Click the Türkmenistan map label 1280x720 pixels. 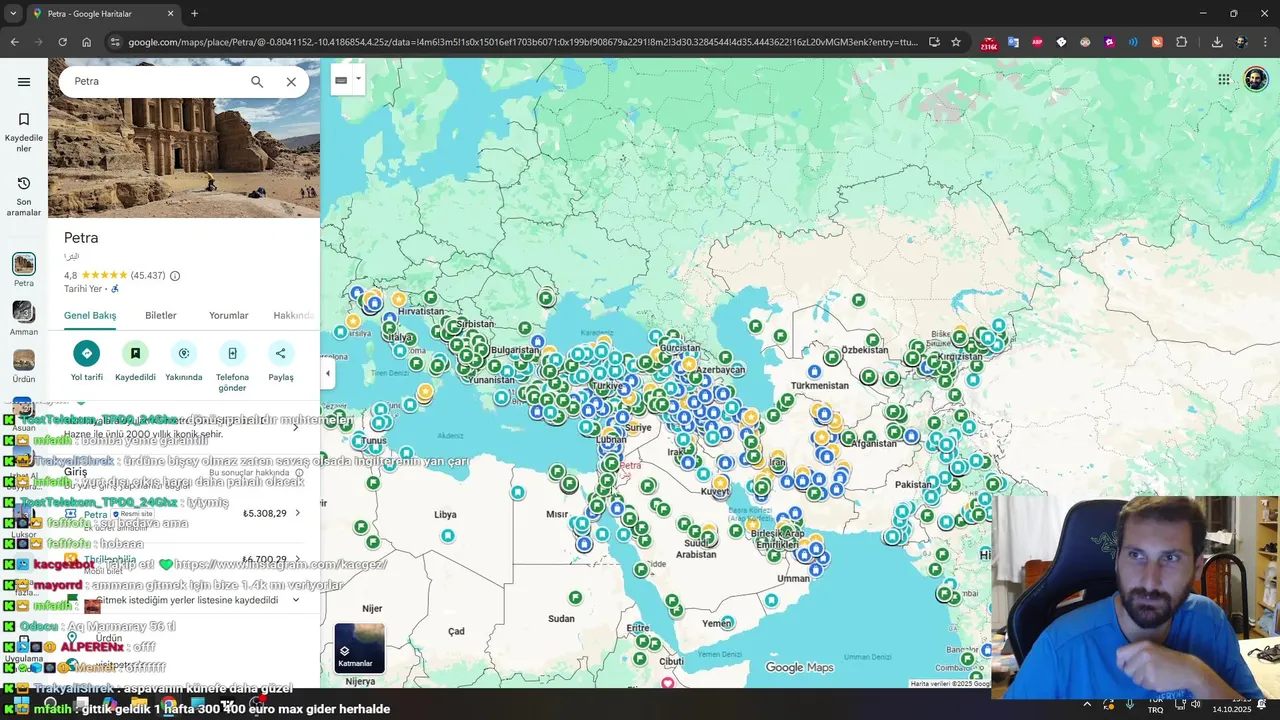coord(819,385)
